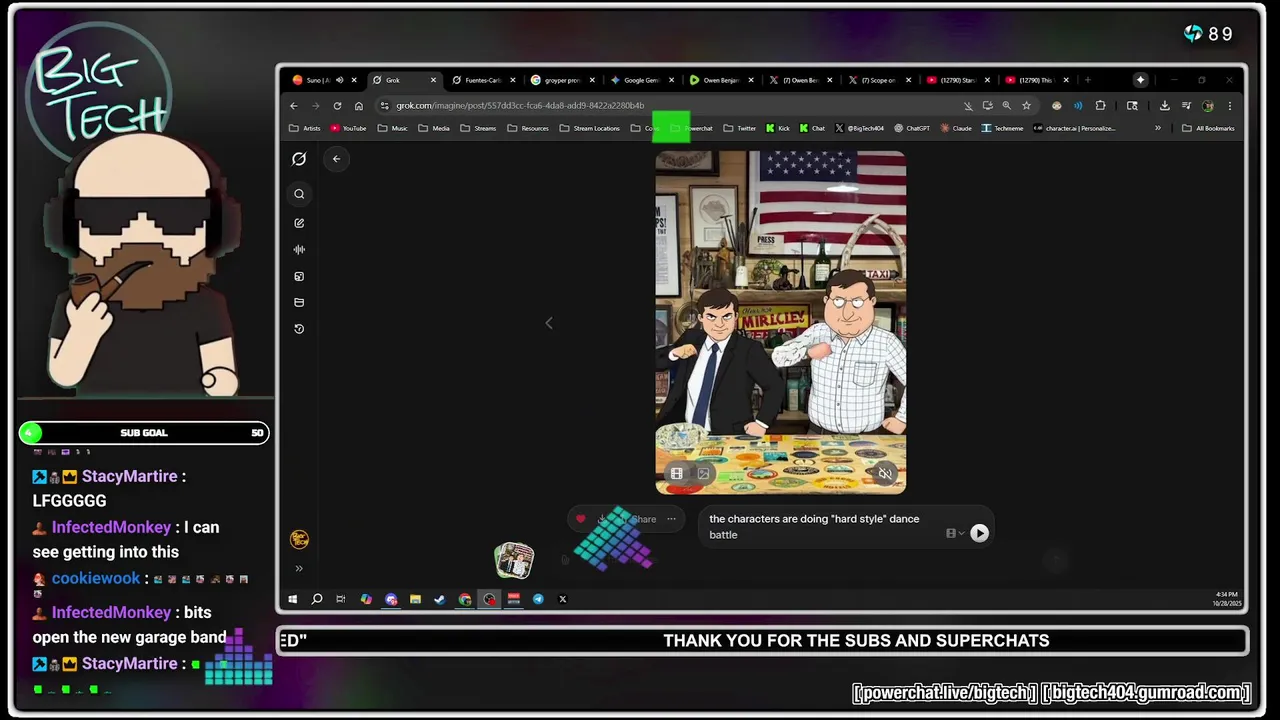Edit the hard style dance prompt text

814,527
